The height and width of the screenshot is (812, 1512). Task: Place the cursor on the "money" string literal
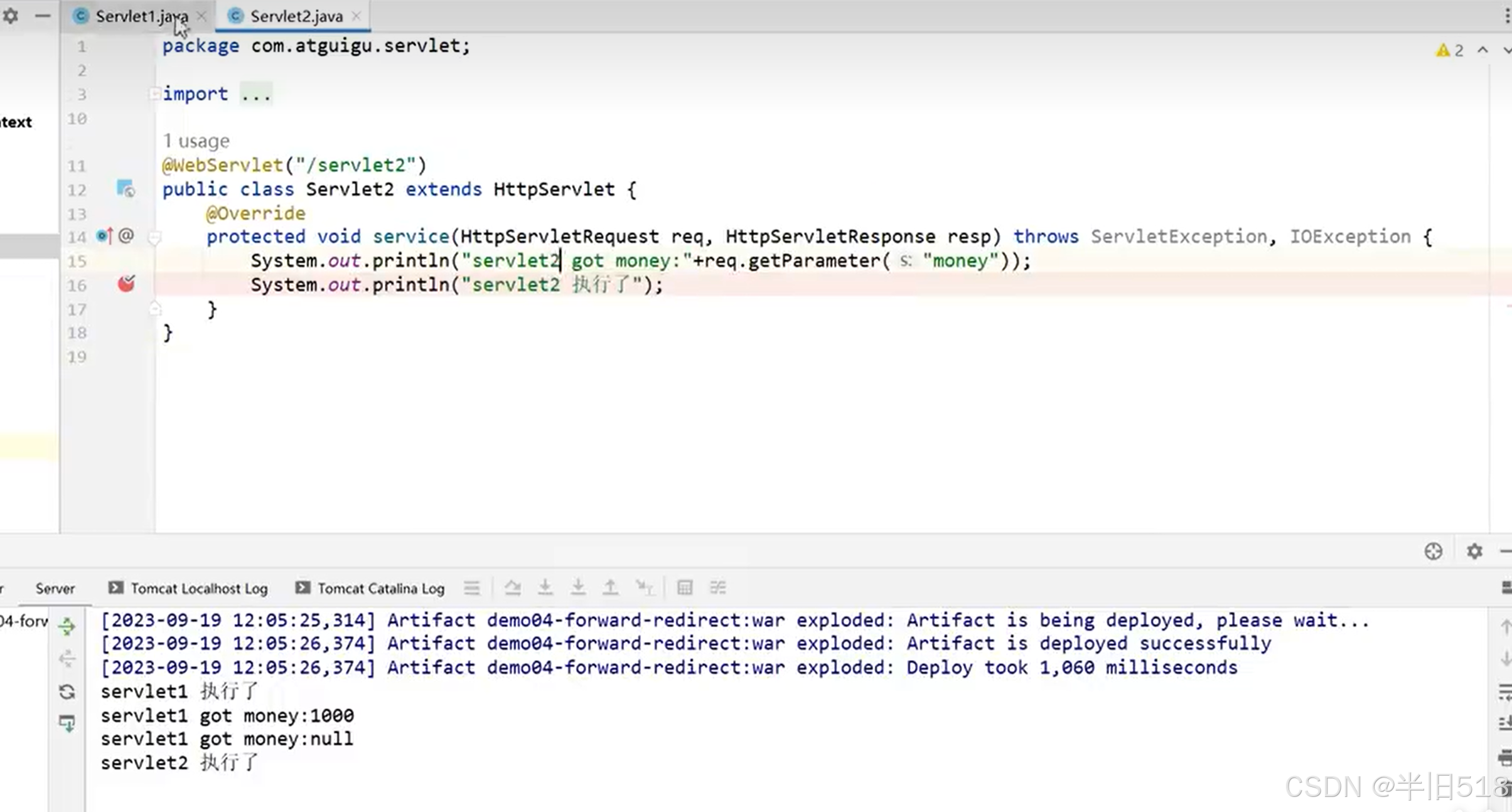(960, 261)
